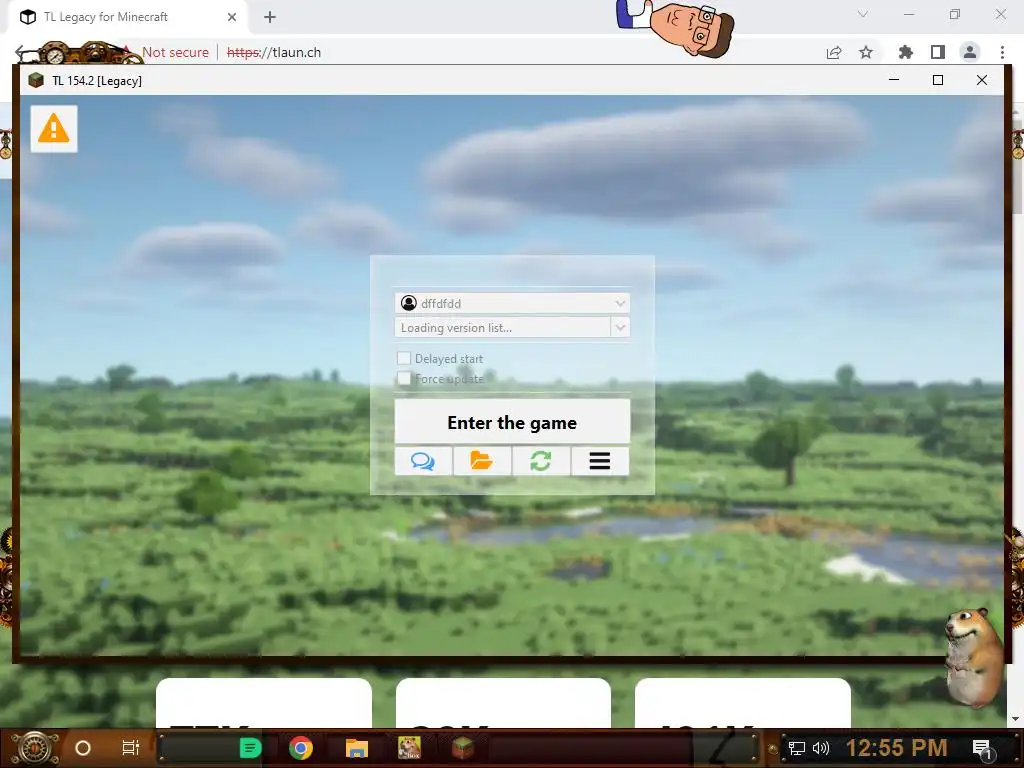Click the account avatar icon beside dffdfdd
The image size is (1024, 768).
[409, 303]
